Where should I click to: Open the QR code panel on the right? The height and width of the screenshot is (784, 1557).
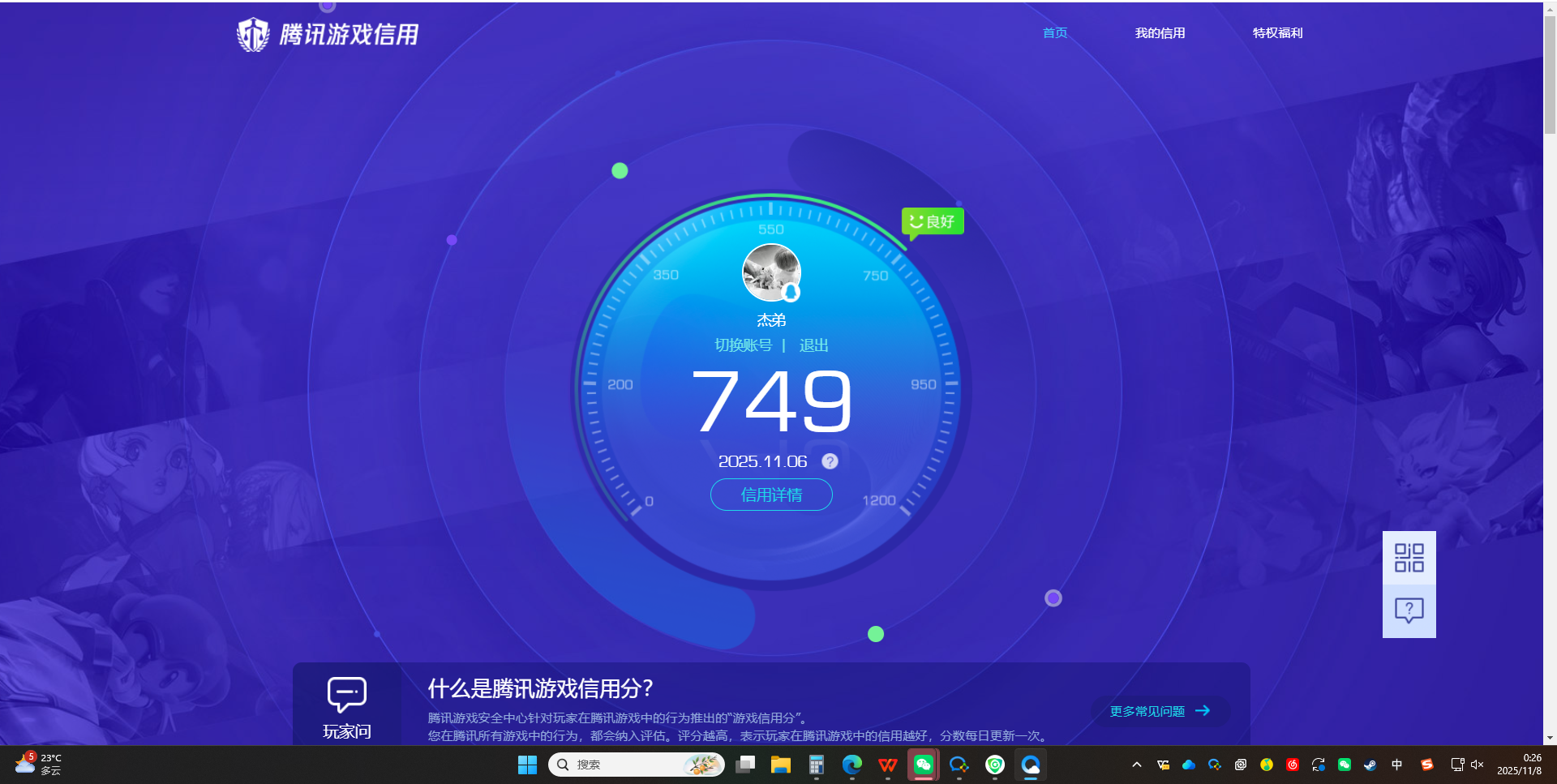point(1409,557)
